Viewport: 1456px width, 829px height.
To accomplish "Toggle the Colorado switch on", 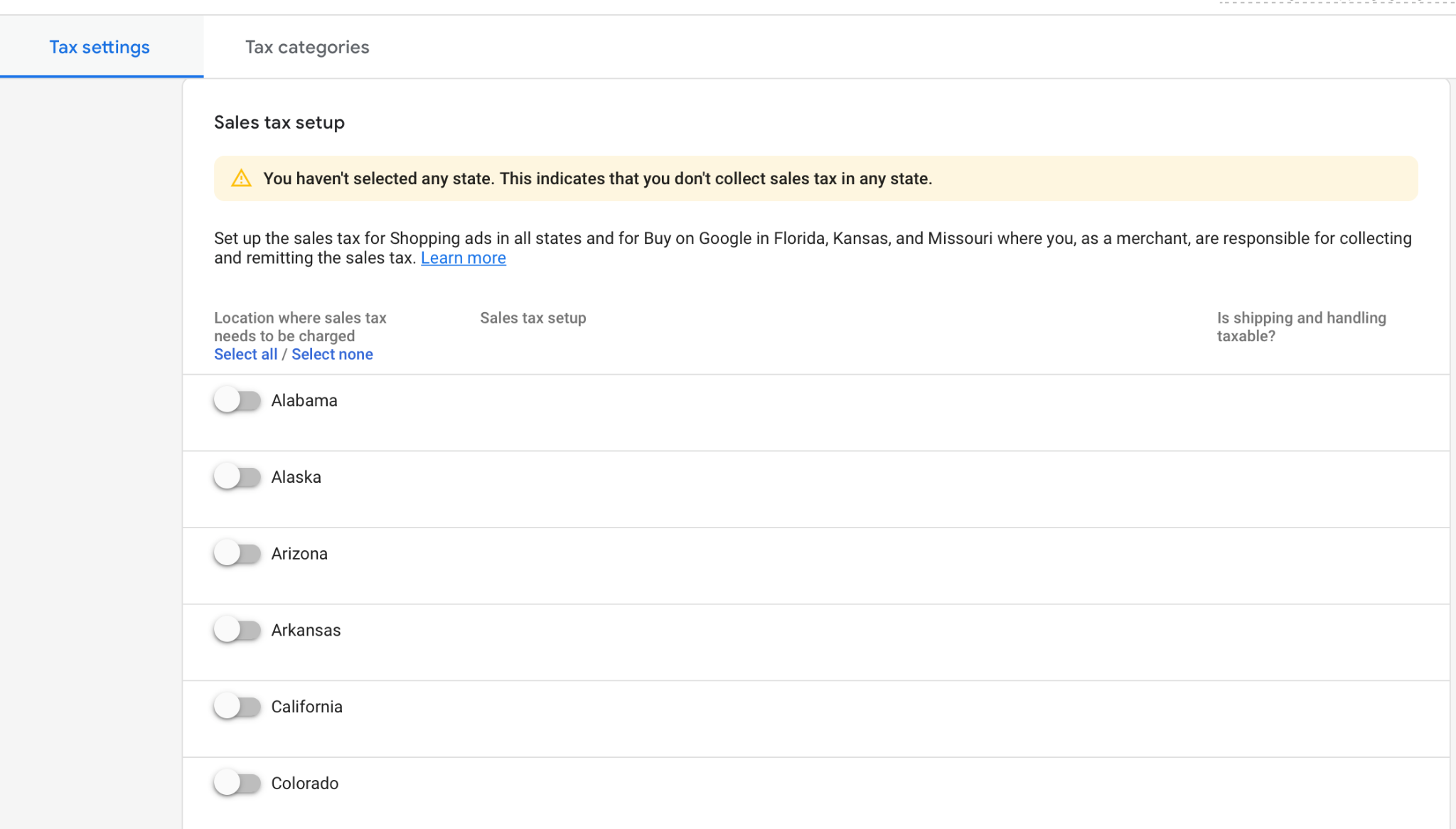I will click(237, 783).
